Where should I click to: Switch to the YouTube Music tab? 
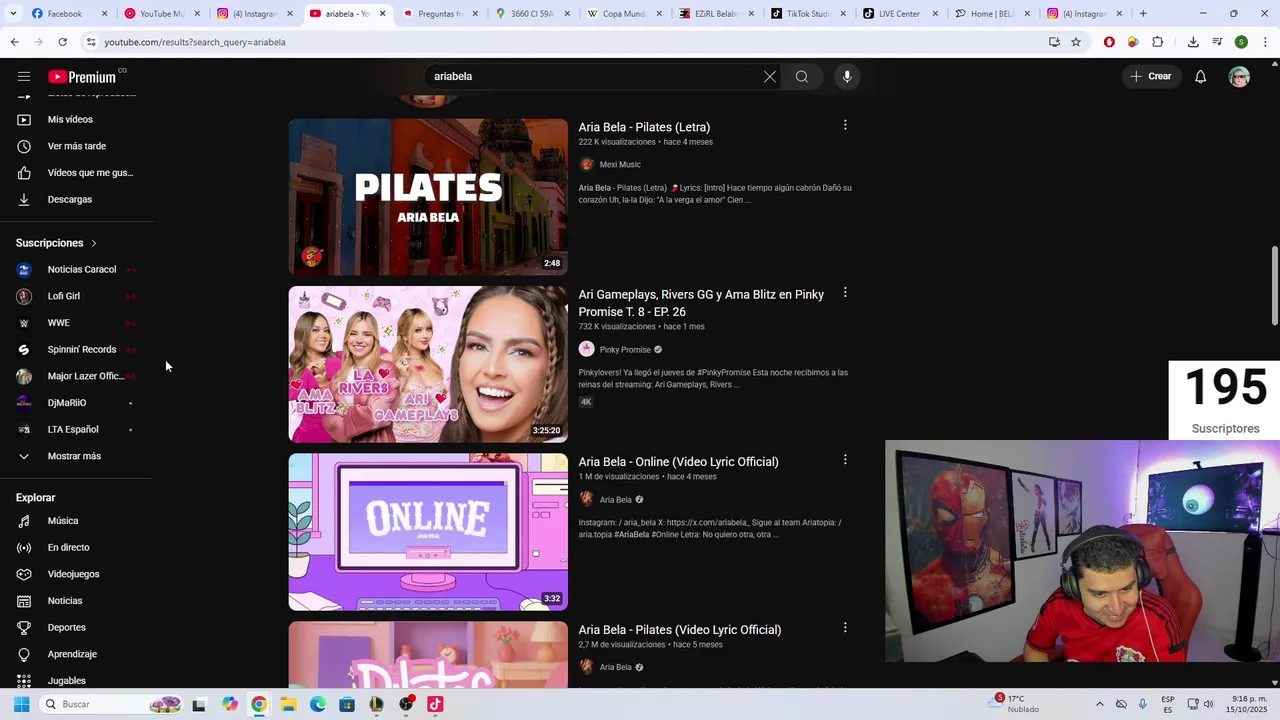click(160, 14)
